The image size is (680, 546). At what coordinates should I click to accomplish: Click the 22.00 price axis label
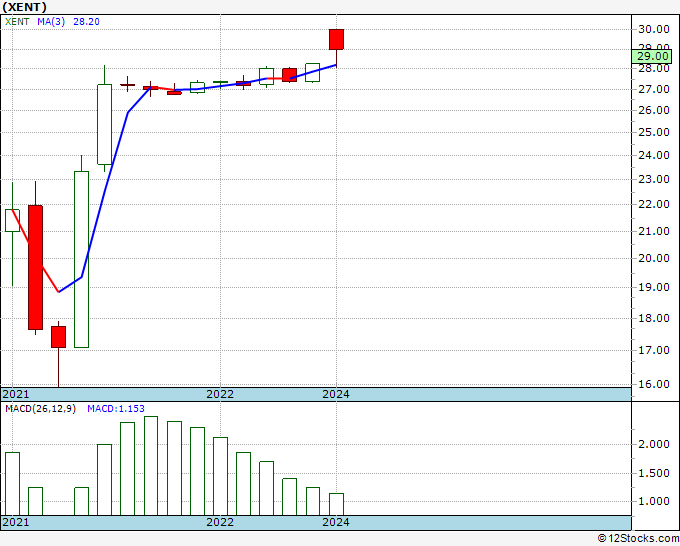point(654,204)
